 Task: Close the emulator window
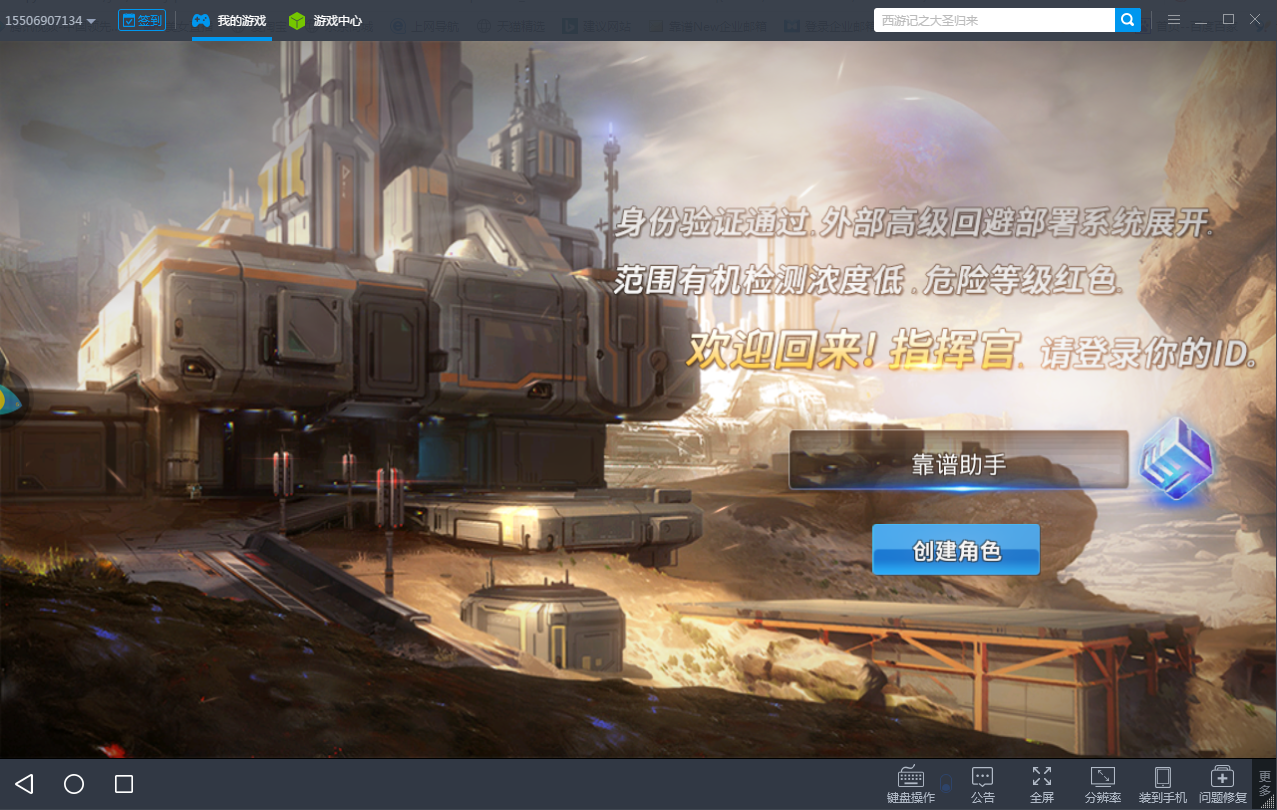pos(1255,20)
